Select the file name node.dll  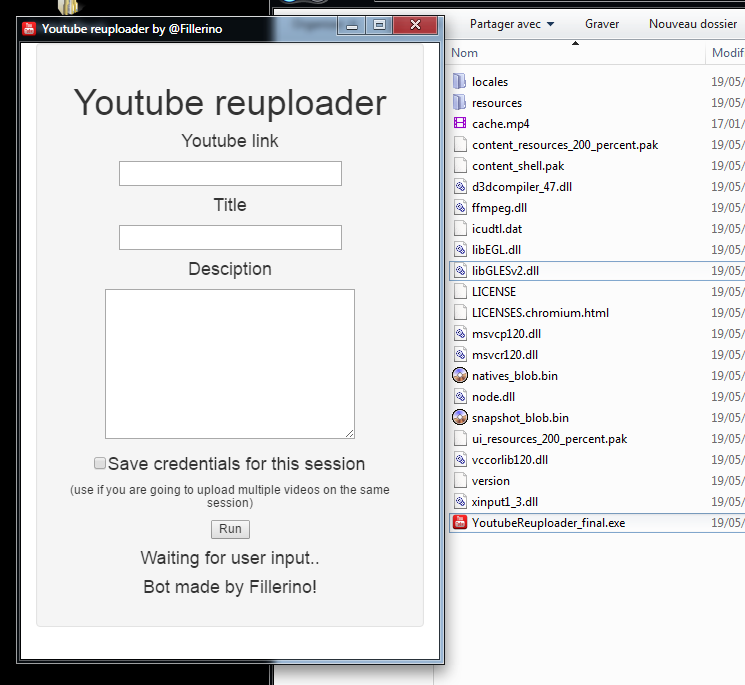[493, 397]
